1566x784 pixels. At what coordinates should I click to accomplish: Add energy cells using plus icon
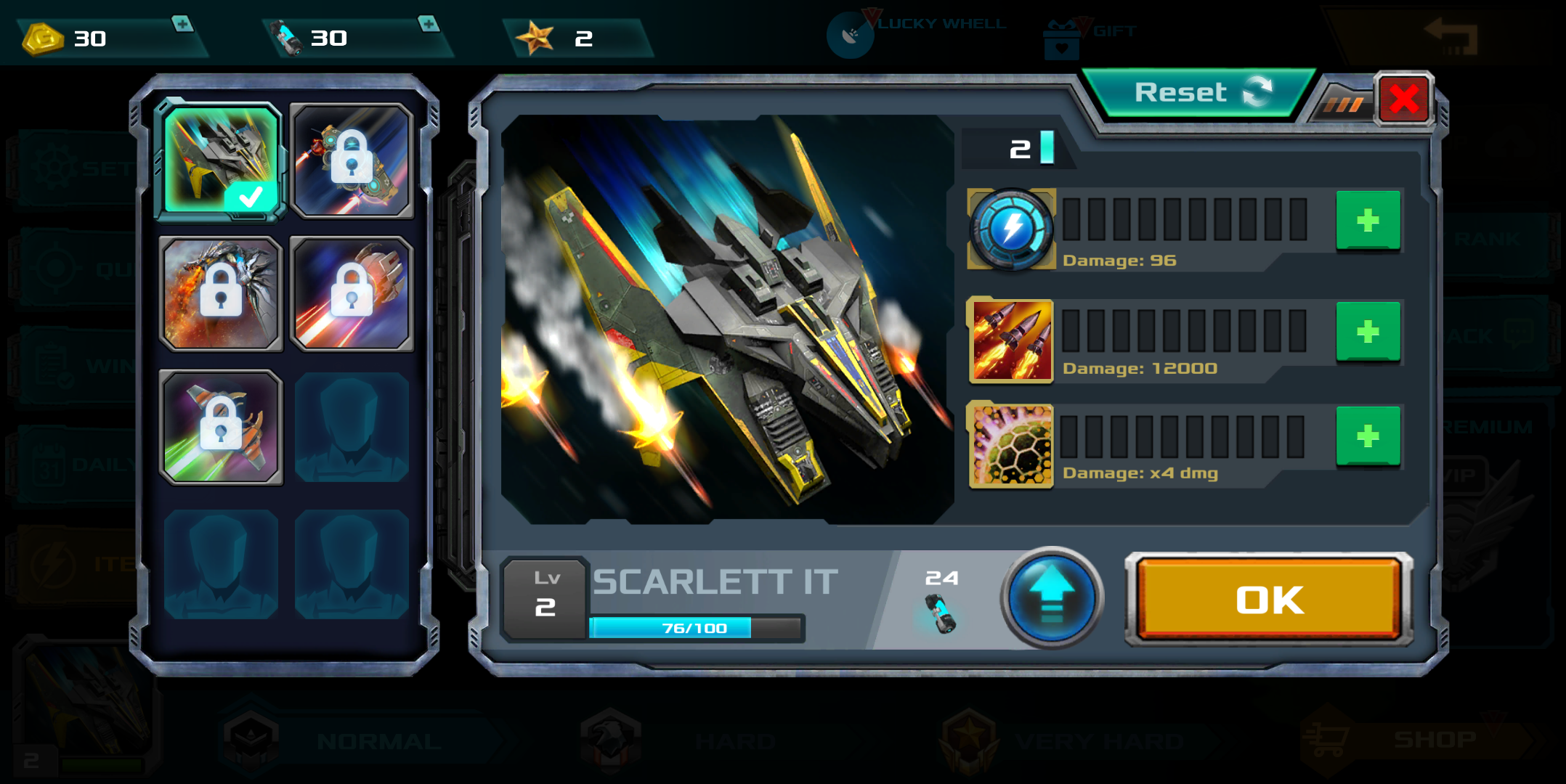pyautogui.click(x=429, y=24)
